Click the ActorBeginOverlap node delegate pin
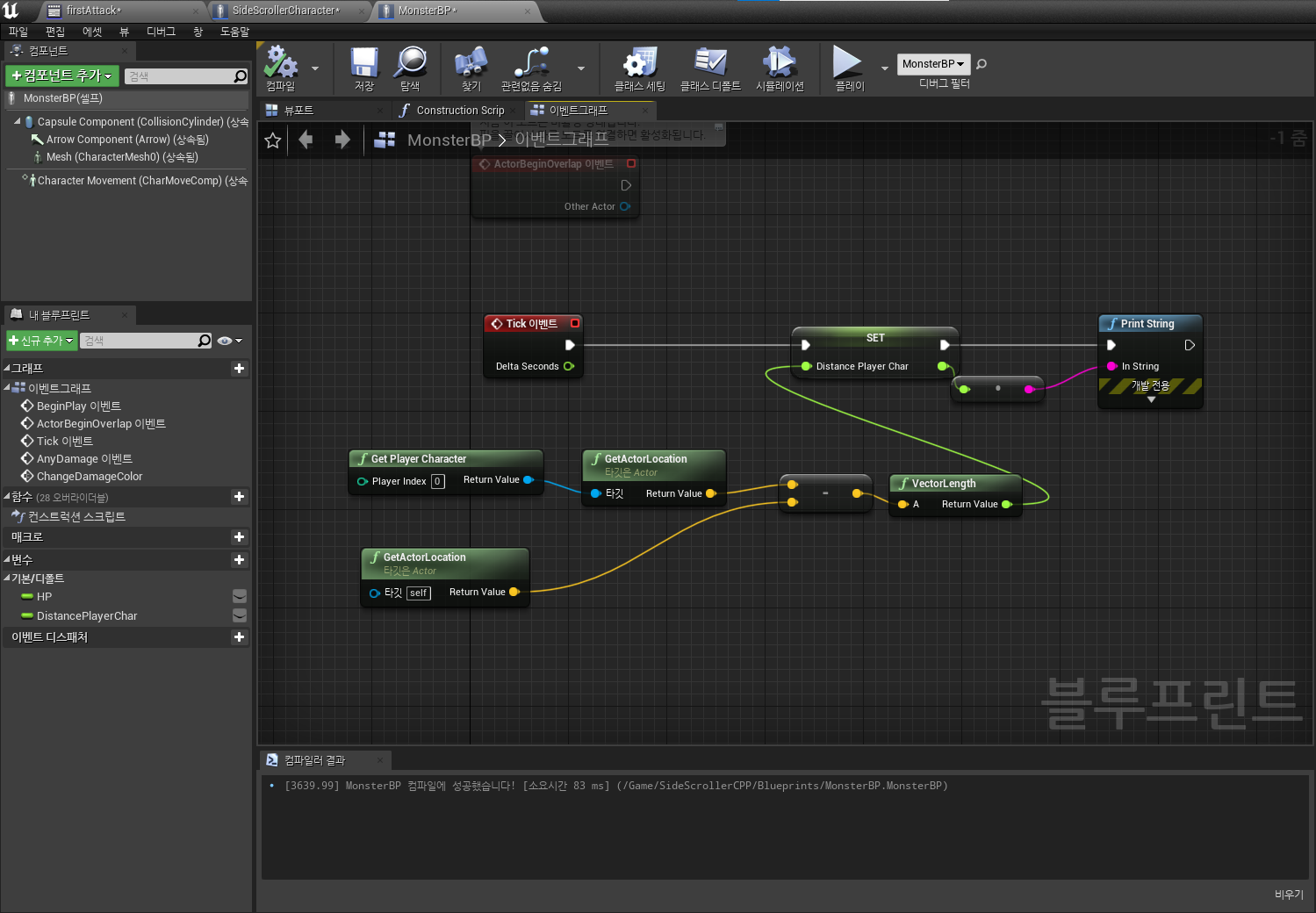This screenshot has height=913, width=1316. [630, 163]
